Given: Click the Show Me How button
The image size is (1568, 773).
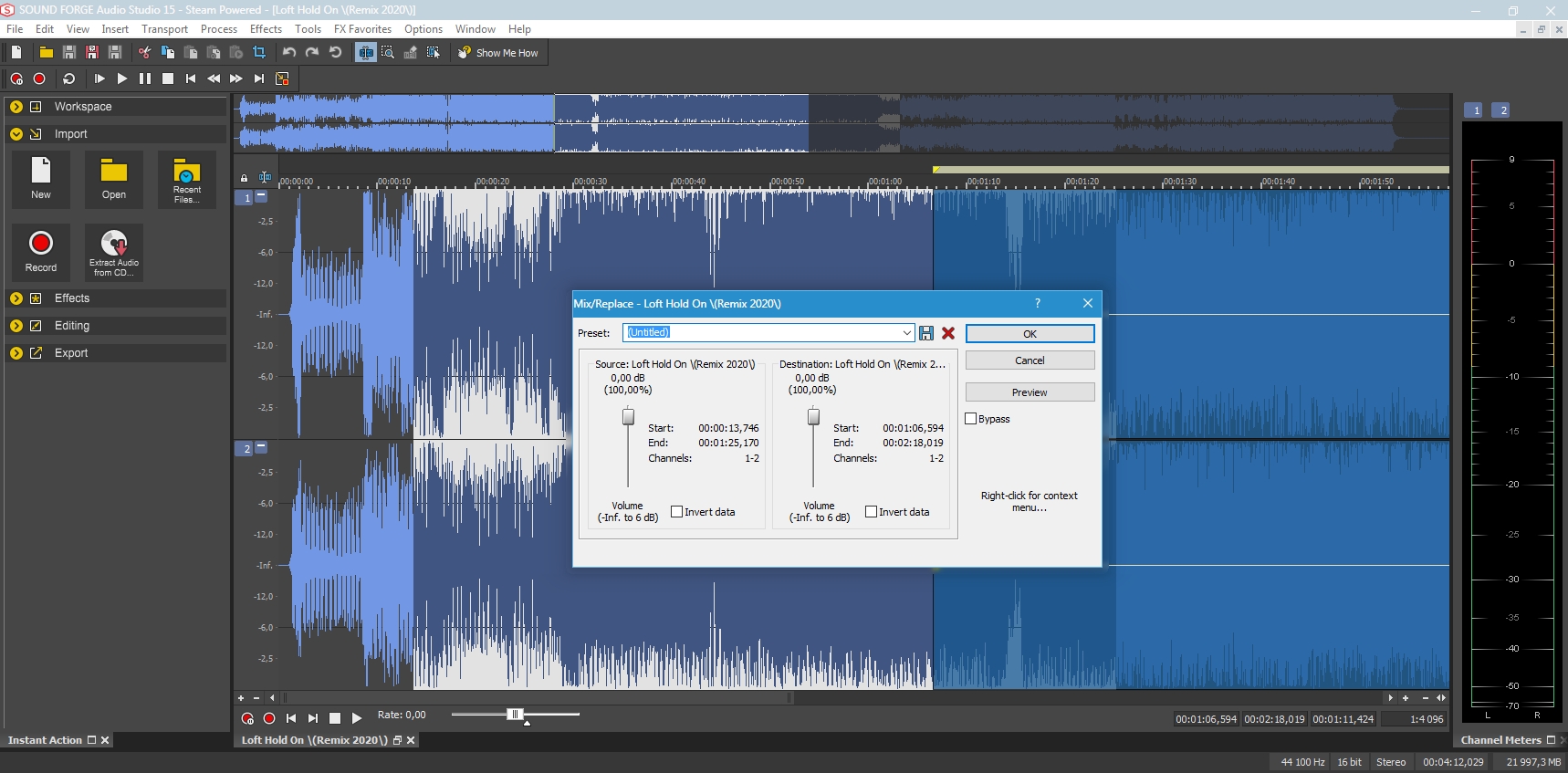Looking at the screenshot, I should coord(498,53).
